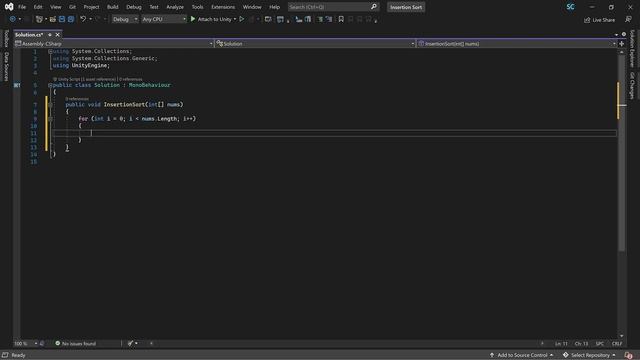The width and height of the screenshot is (640, 360).
Task: Click the CRLF line ending indicator
Action: (x=617, y=344)
